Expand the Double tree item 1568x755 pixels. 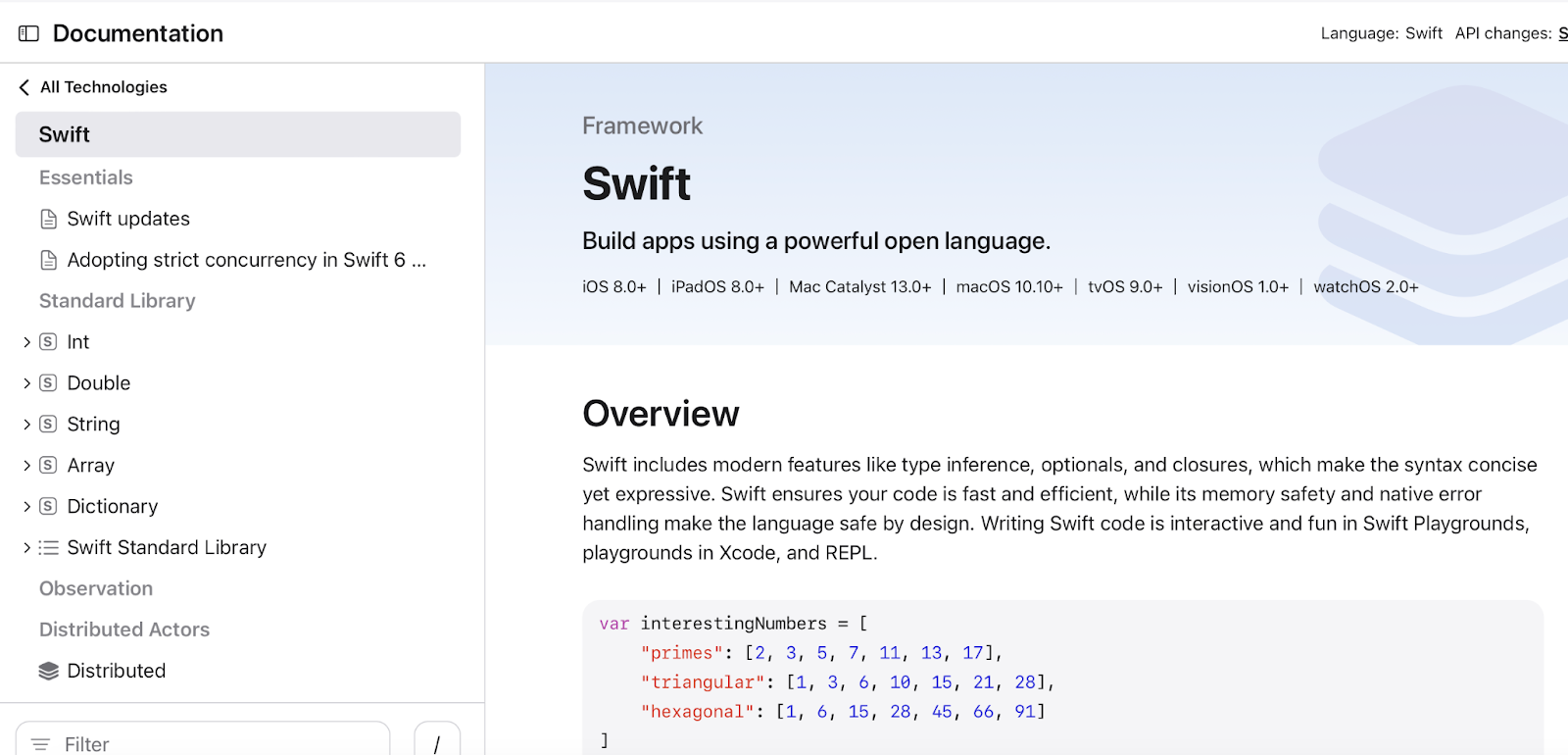coord(26,383)
